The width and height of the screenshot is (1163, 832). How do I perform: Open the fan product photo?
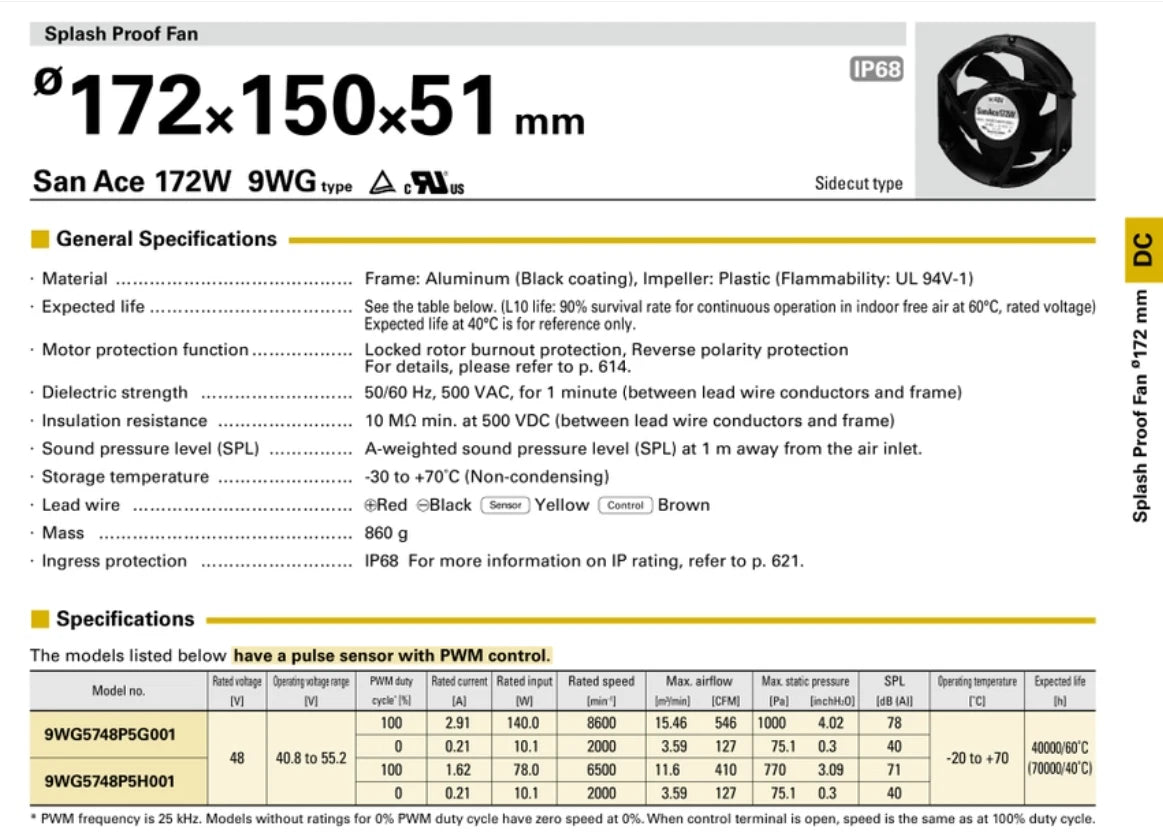tap(1005, 110)
